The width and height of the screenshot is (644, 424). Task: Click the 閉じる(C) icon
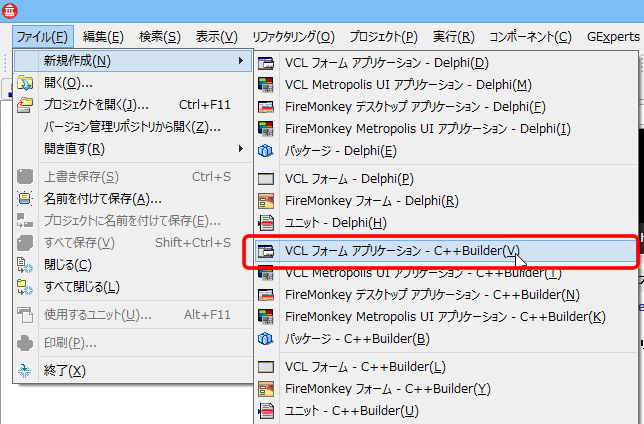click(x=25, y=265)
